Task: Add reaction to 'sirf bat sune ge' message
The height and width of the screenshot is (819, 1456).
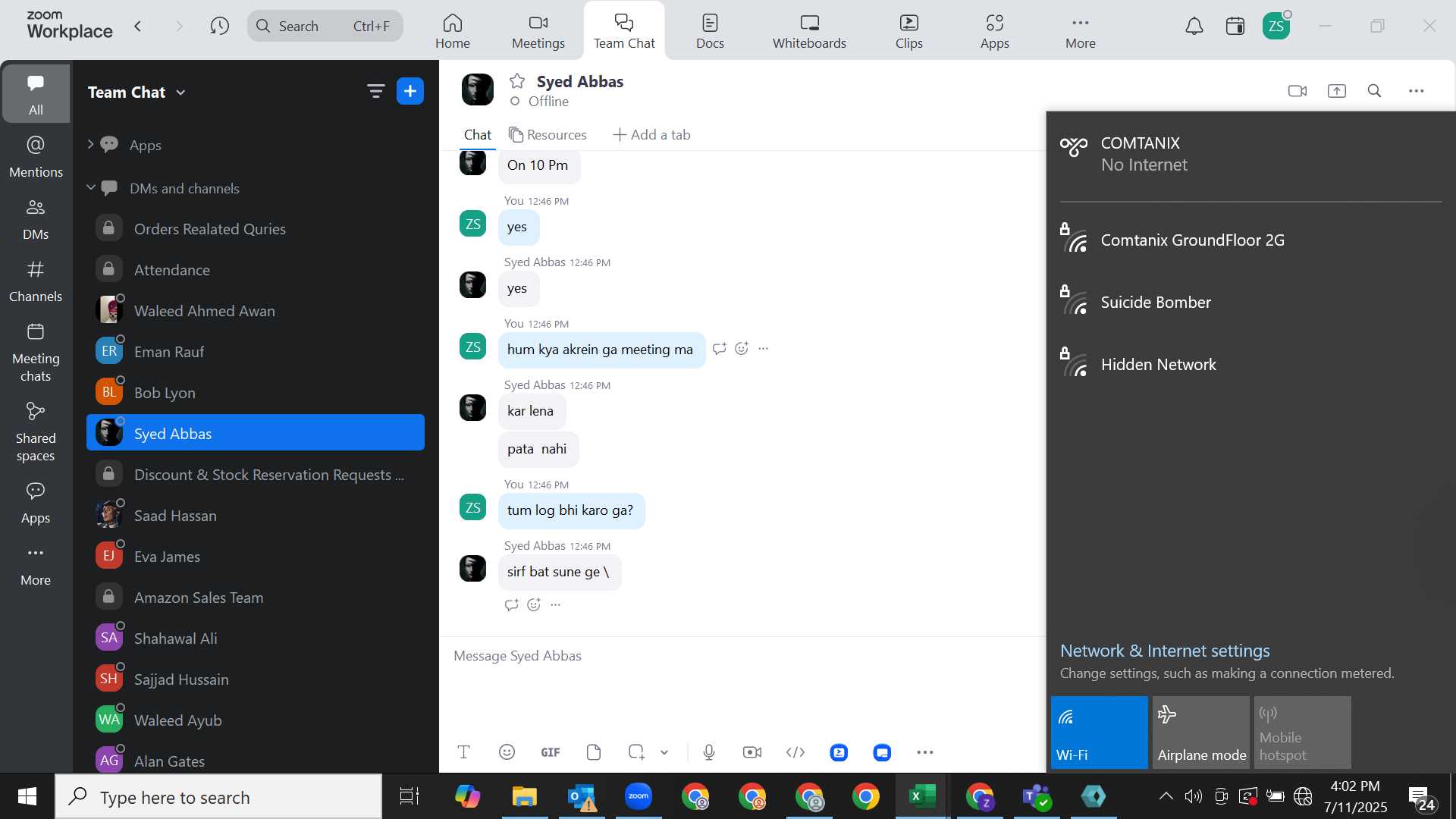Action: pyautogui.click(x=534, y=604)
